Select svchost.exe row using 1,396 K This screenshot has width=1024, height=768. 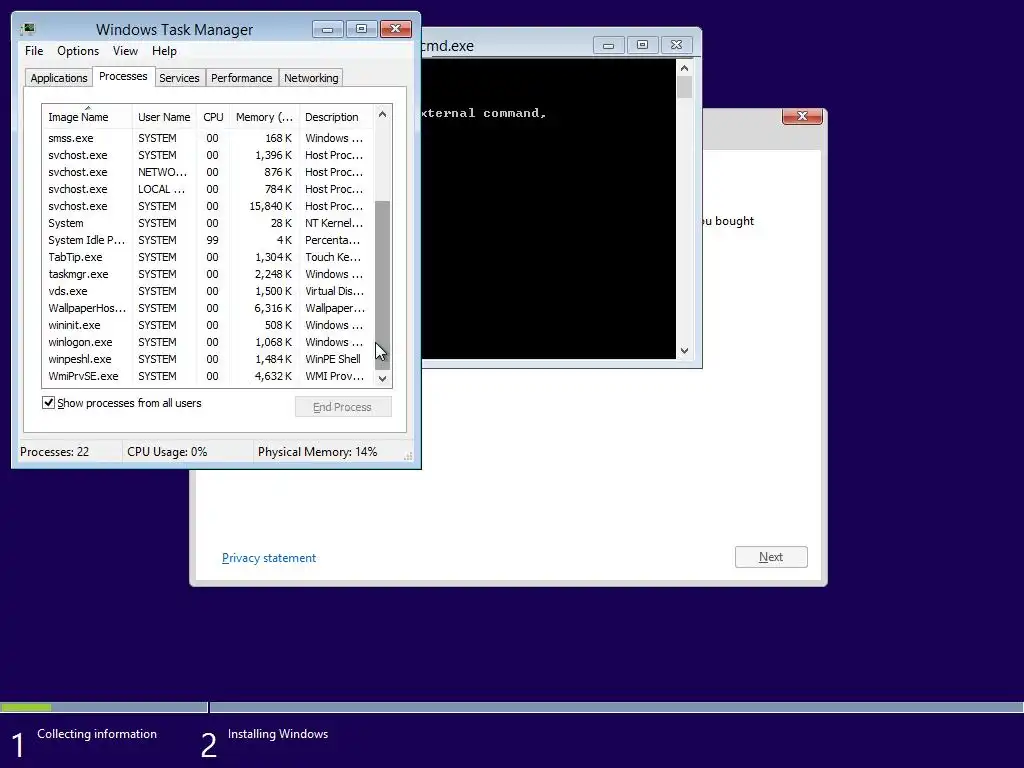point(208,155)
